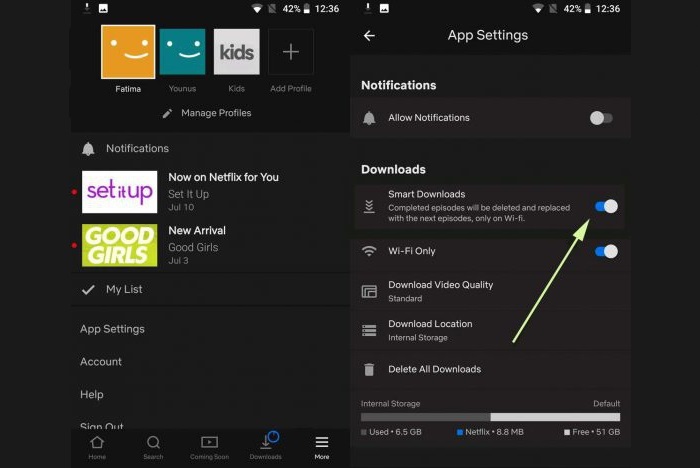Image resolution: width=700 pixels, height=468 pixels.
Task: Click the 'Internal Storage' location value text
Action: (418, 338)
